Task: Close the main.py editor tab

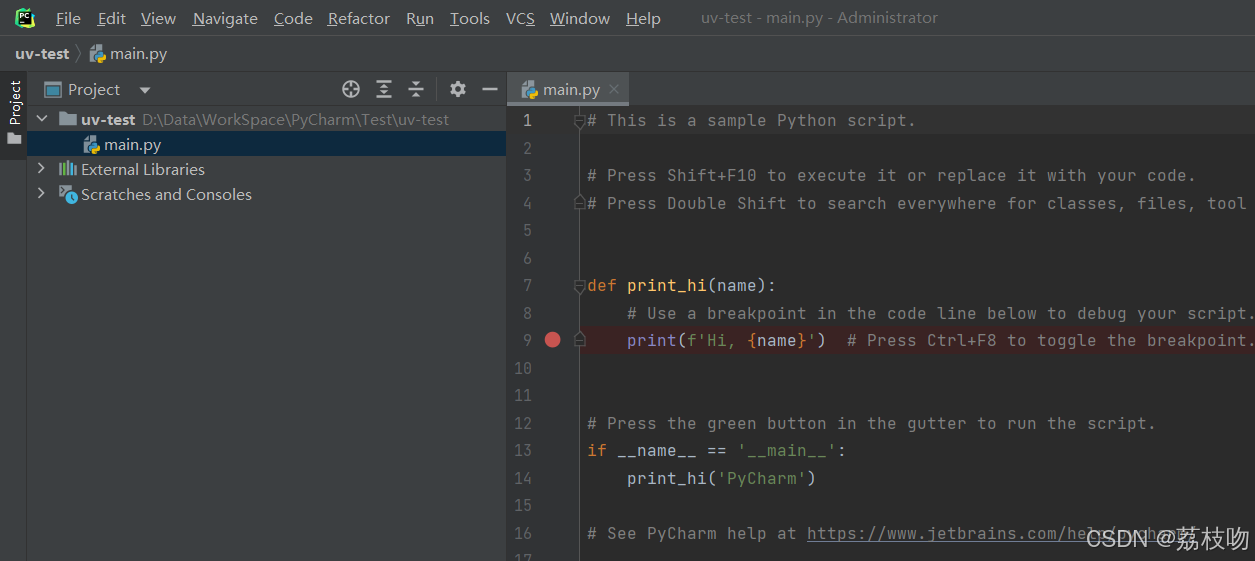Action: 614,89
